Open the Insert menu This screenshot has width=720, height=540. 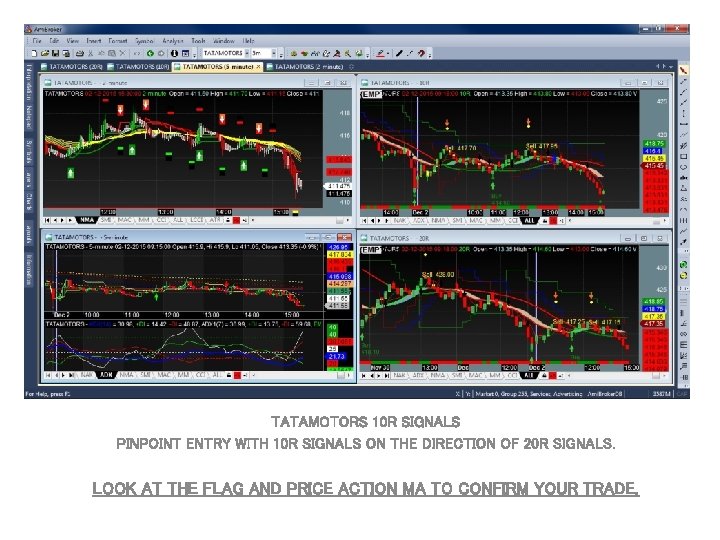pyautogui.click(x=94, y=41)
